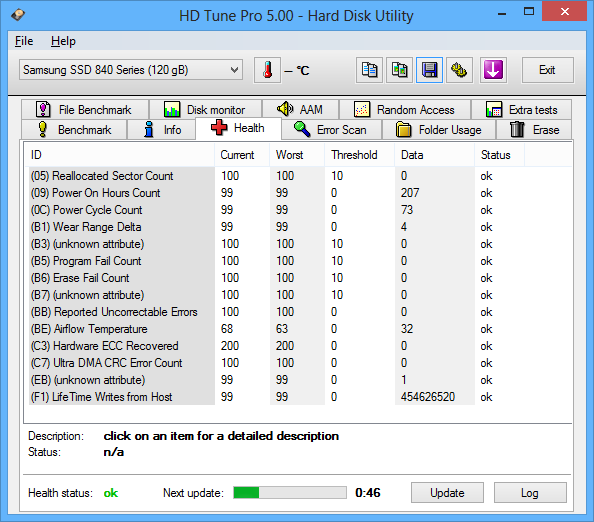Click the purple down-arrow icon
The width and height of the screenshot is (594, 522).
[x=493, y=70]
